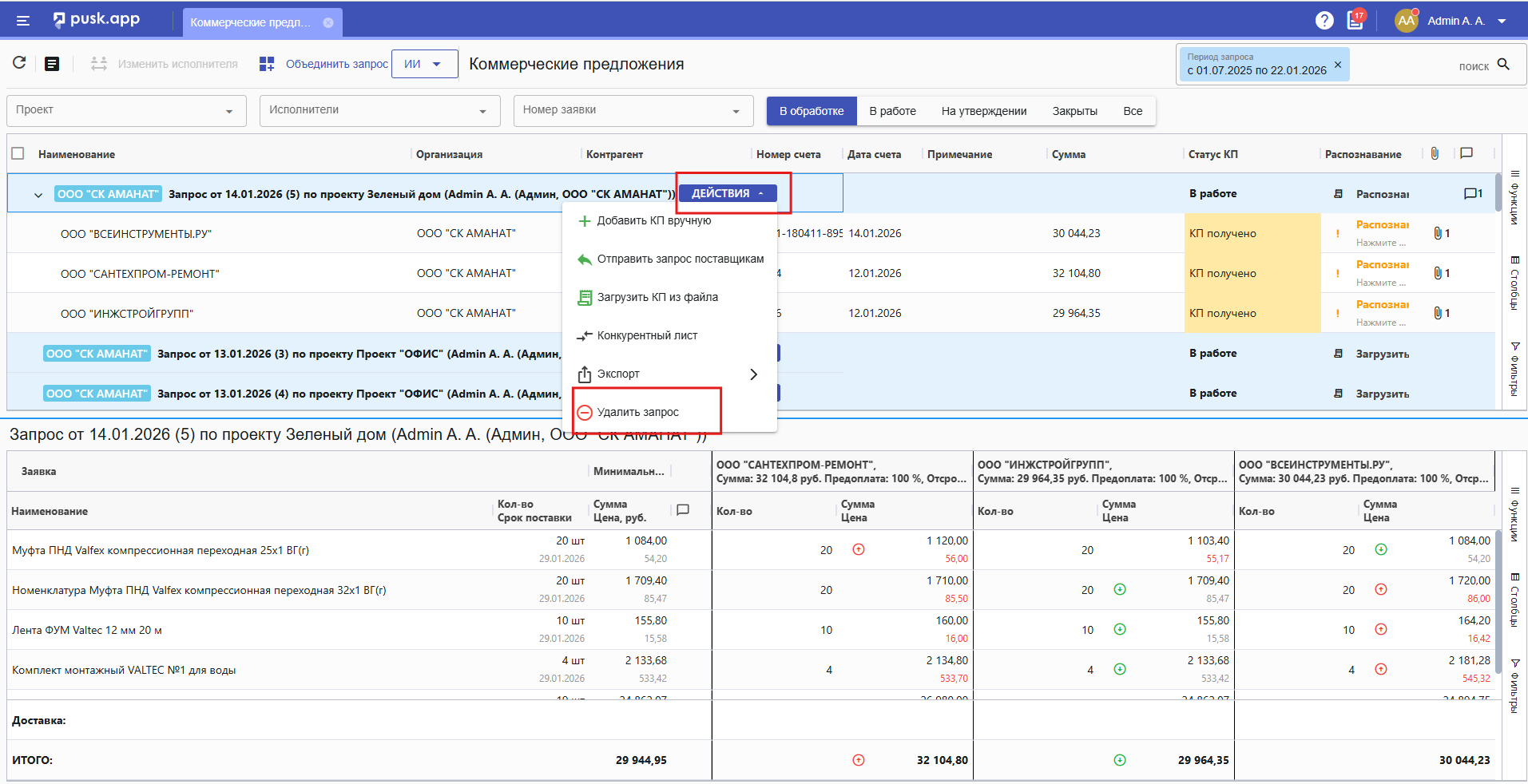
Task: Collapse the Запрос от 14.01.2026 row
Action: tap(38, 195)
